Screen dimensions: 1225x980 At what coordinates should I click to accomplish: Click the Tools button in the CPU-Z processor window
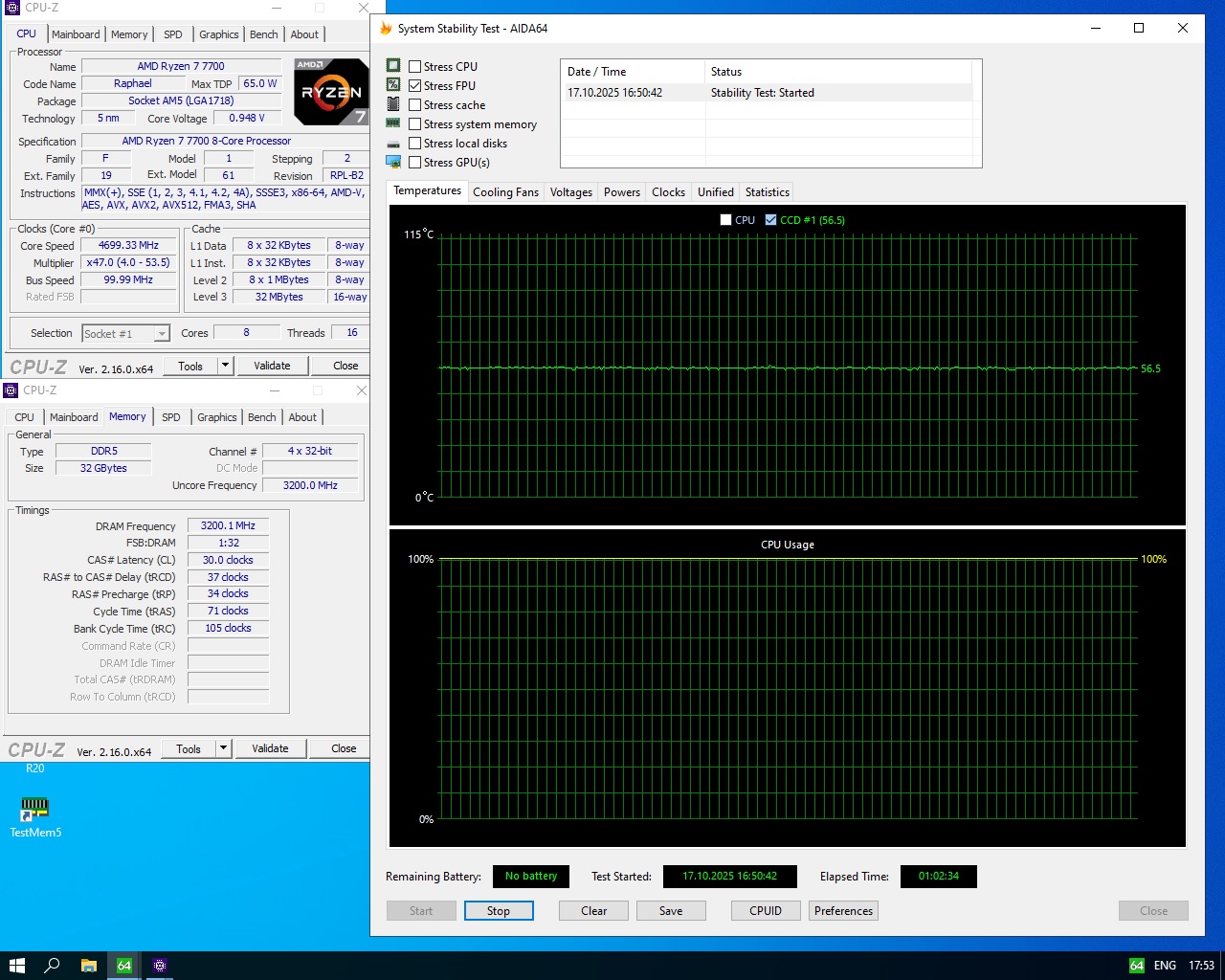pos(190,366)
